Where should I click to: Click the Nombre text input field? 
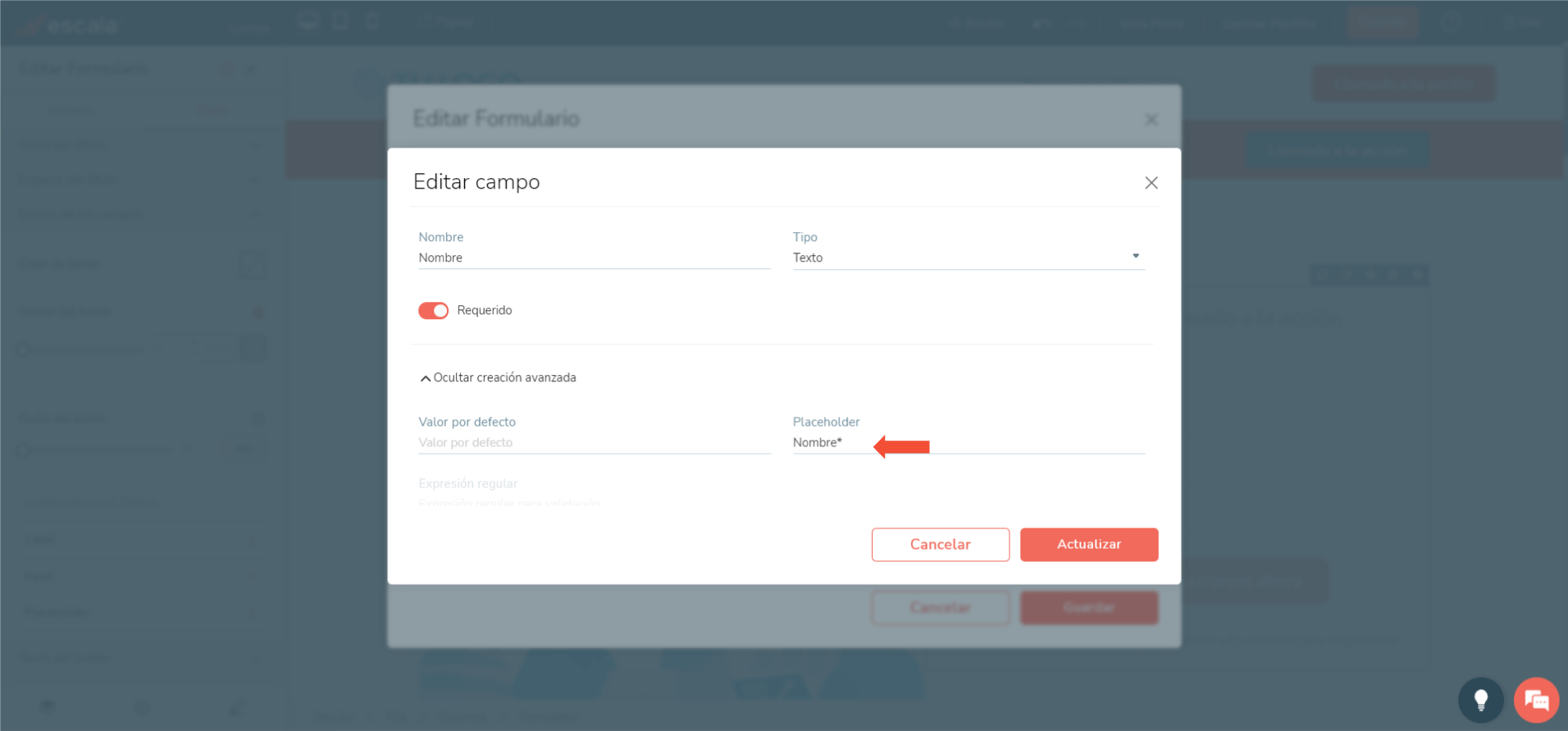tap(594, 258)
